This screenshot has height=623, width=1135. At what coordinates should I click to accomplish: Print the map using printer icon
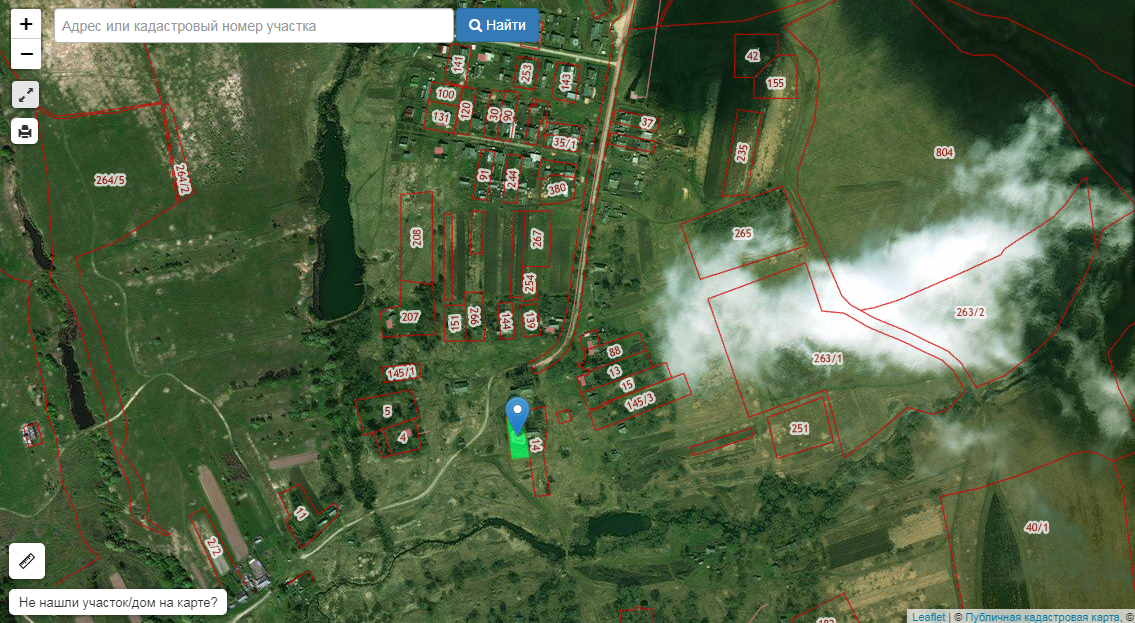click(x=26, y=131)
